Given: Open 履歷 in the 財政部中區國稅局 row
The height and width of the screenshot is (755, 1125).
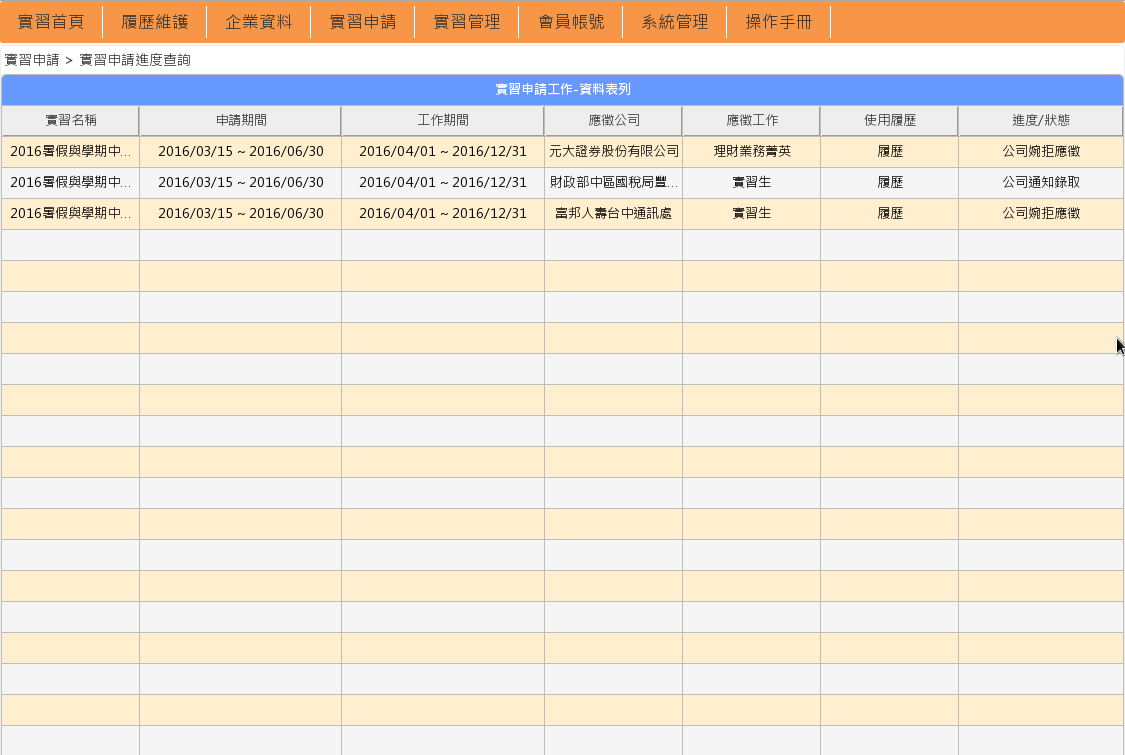Looking at the screenshot, I should pyautogui.click(x=890, y=182).
